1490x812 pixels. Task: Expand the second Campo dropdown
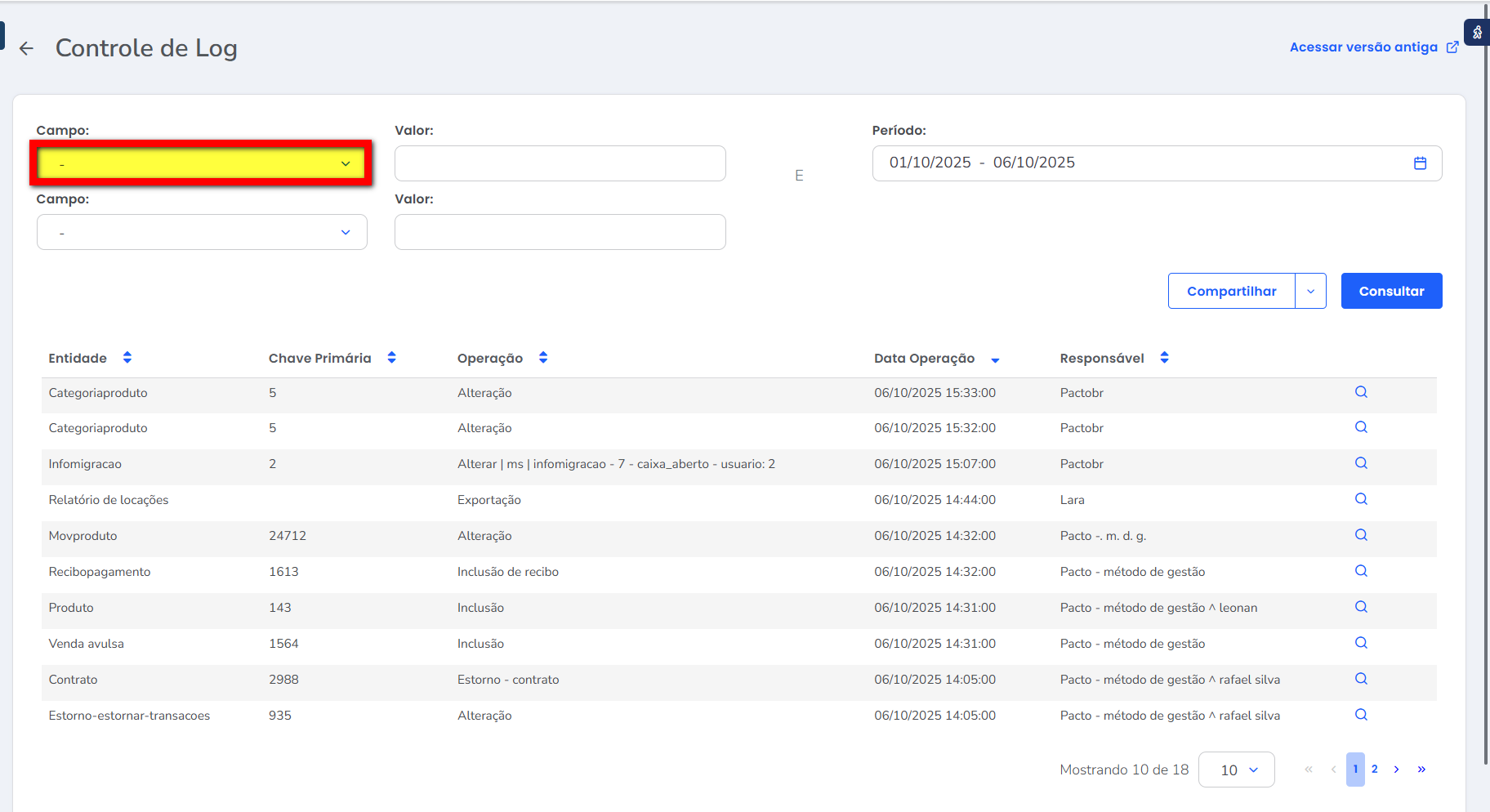pyautogui.click(x=202, y=232)
